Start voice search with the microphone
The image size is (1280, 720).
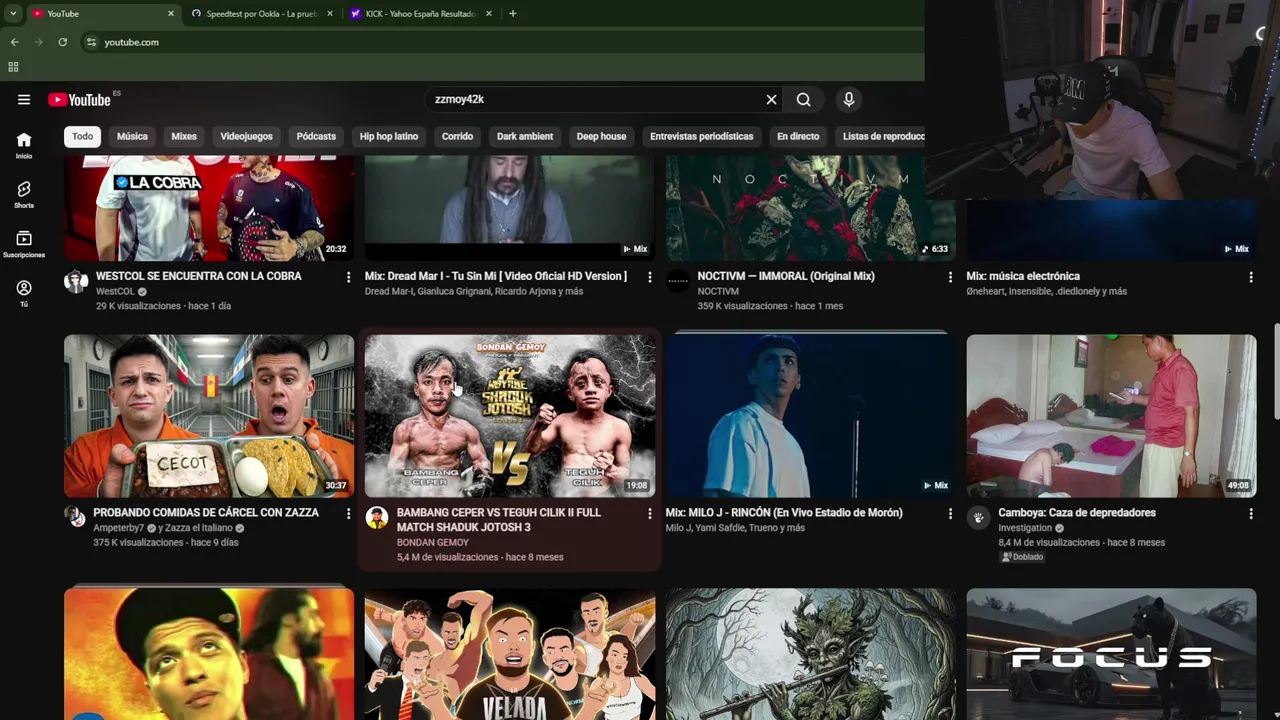point(849,99)
